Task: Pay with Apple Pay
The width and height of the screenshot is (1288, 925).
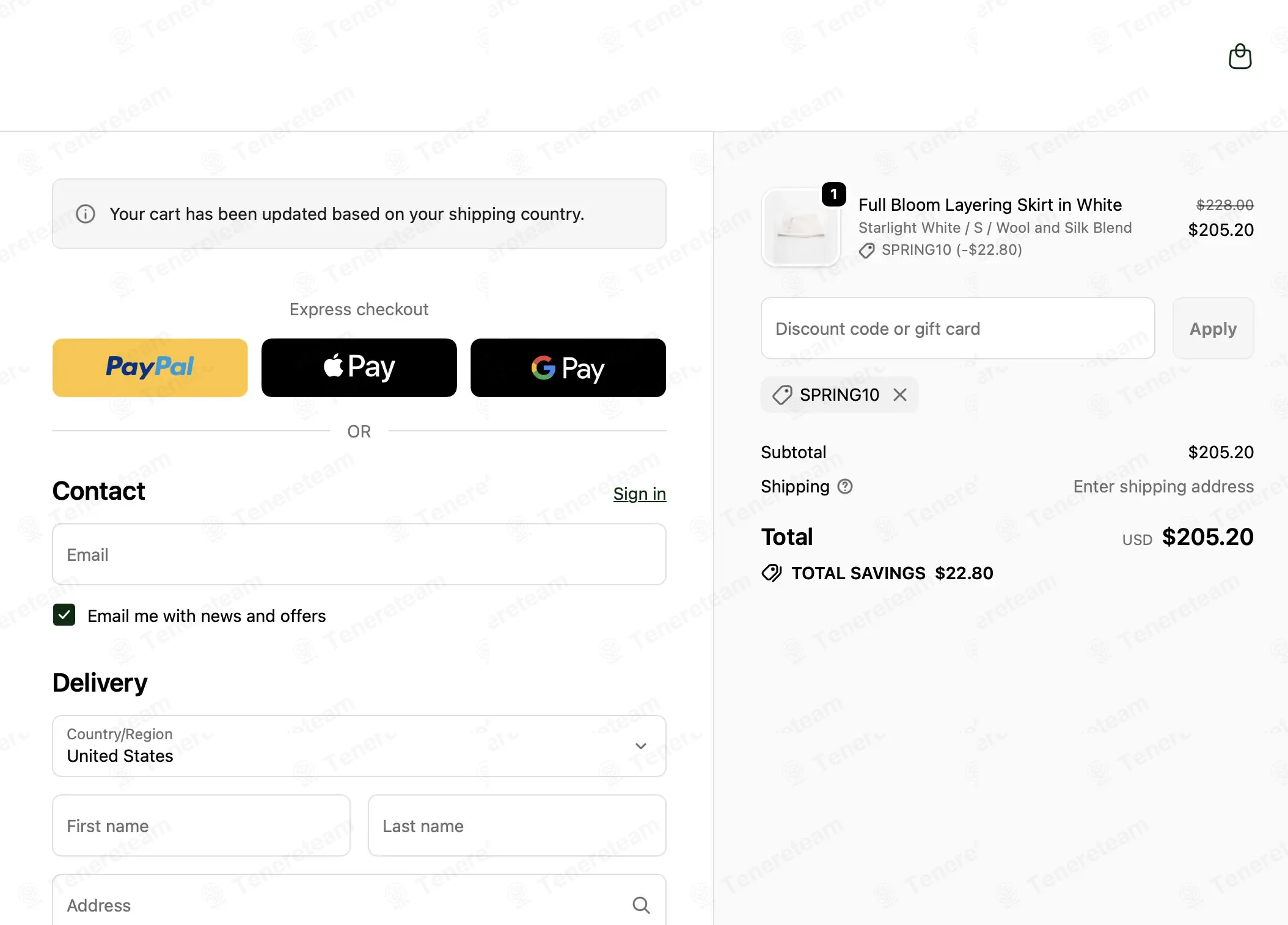Action: (x=359, y=368)
